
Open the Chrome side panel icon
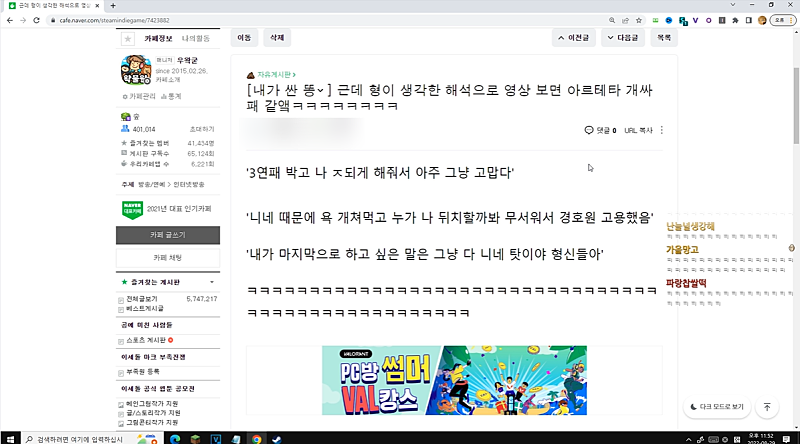[x=748, y=20]
